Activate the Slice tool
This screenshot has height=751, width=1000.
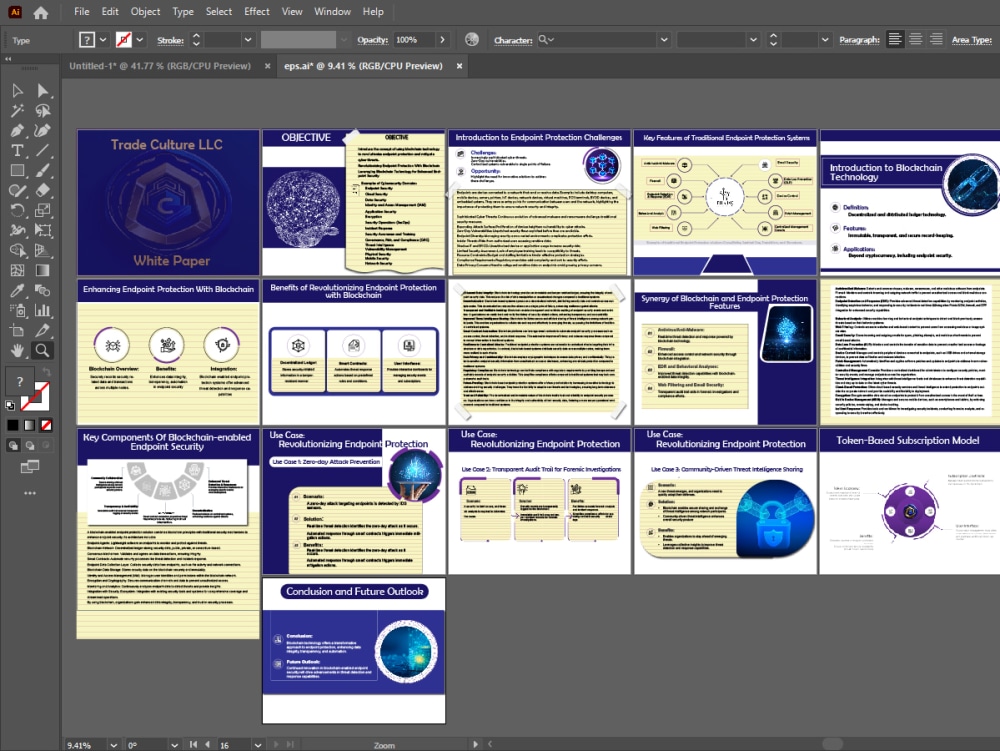click(43, 330)
